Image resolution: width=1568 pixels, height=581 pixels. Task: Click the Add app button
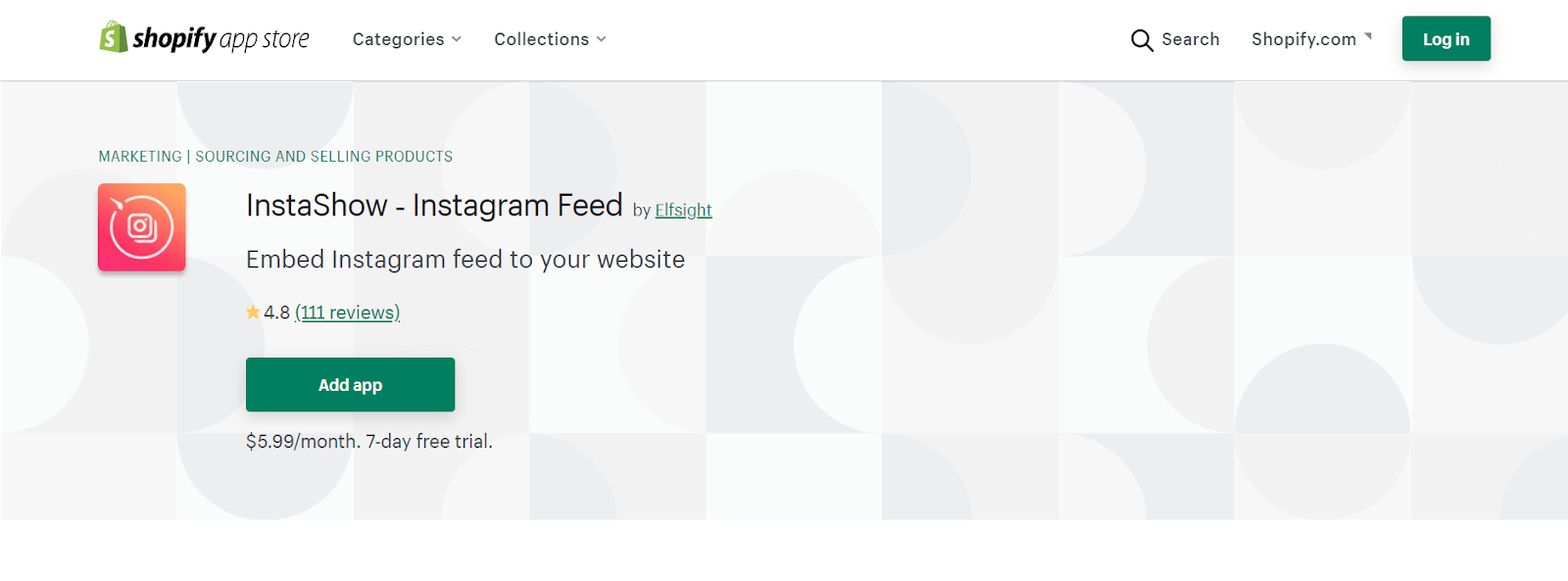350,385
